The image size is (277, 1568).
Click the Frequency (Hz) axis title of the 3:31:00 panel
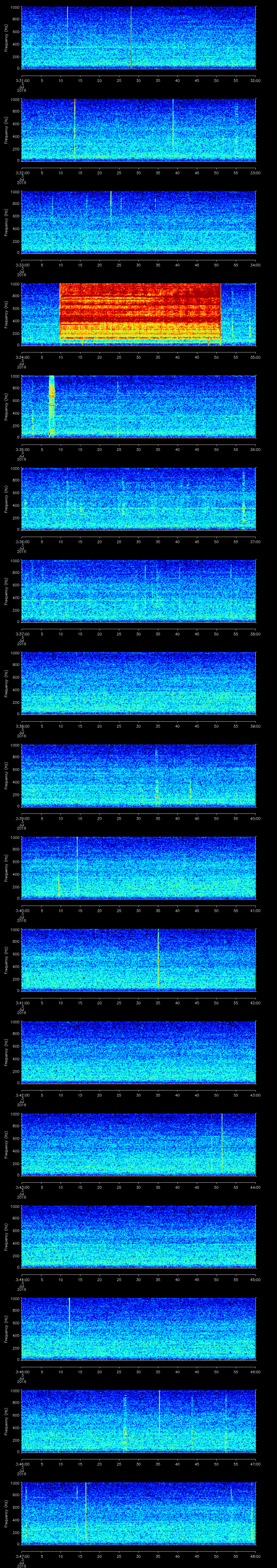pos(7,38)
